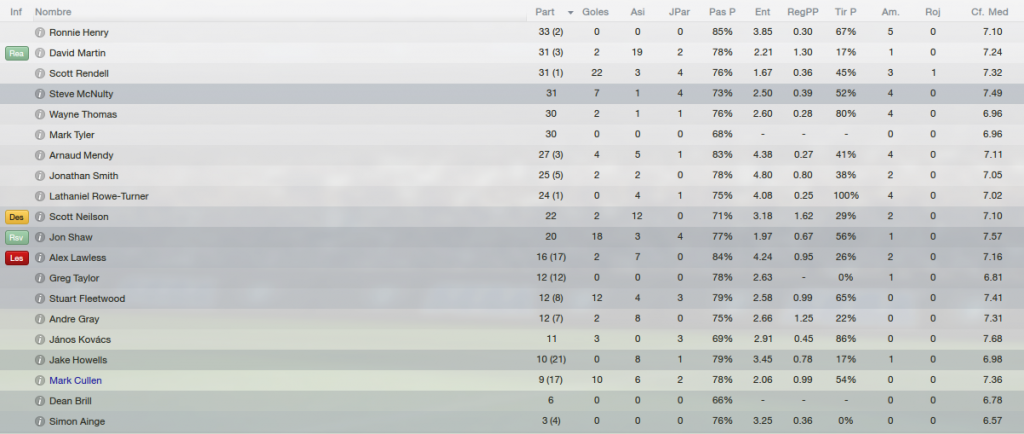Select the Lathaniel Rowe-Turner row

click(x=512, y=196)
